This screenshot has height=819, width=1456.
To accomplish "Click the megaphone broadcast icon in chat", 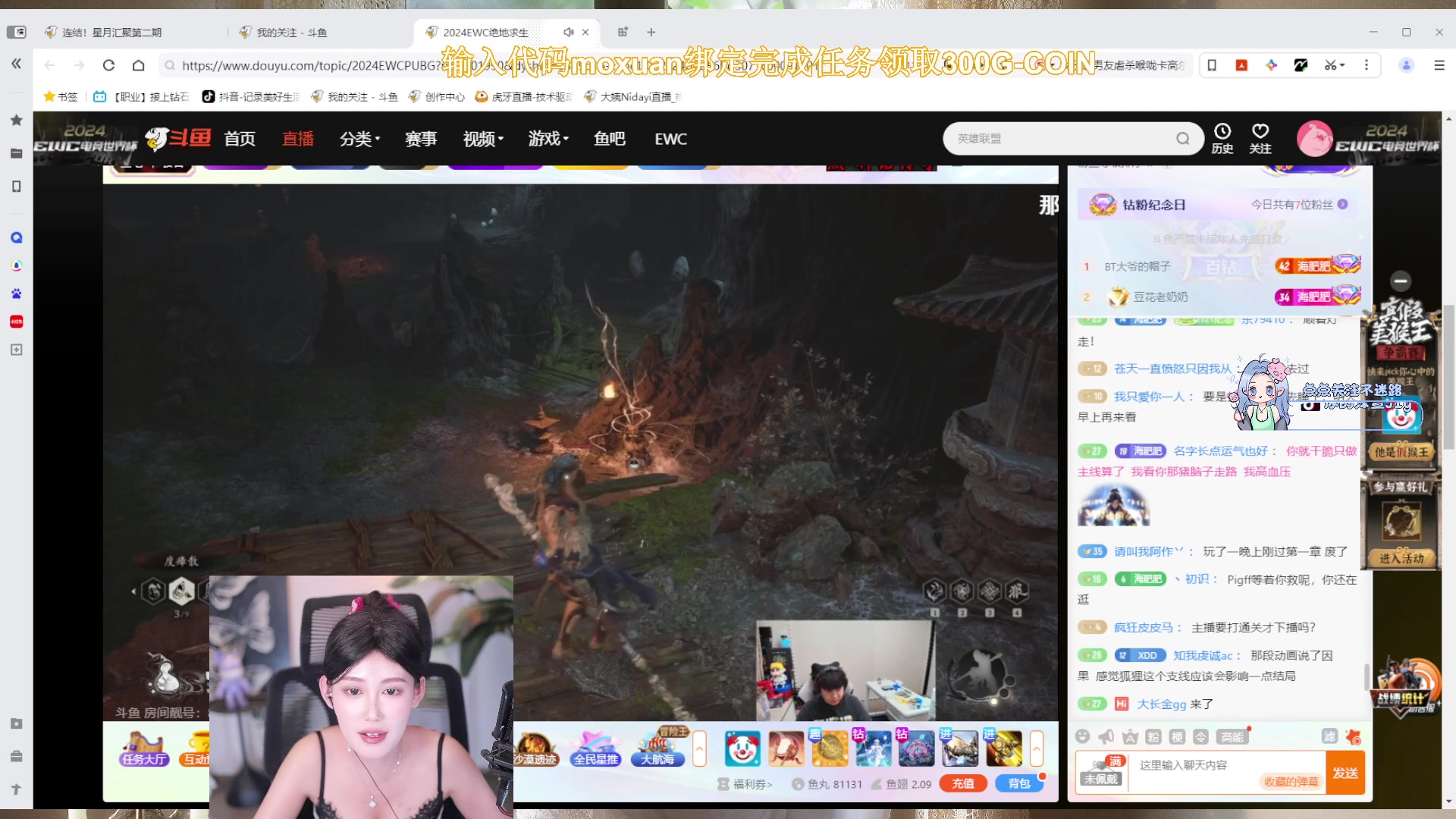I will (x=1106, y=736).
